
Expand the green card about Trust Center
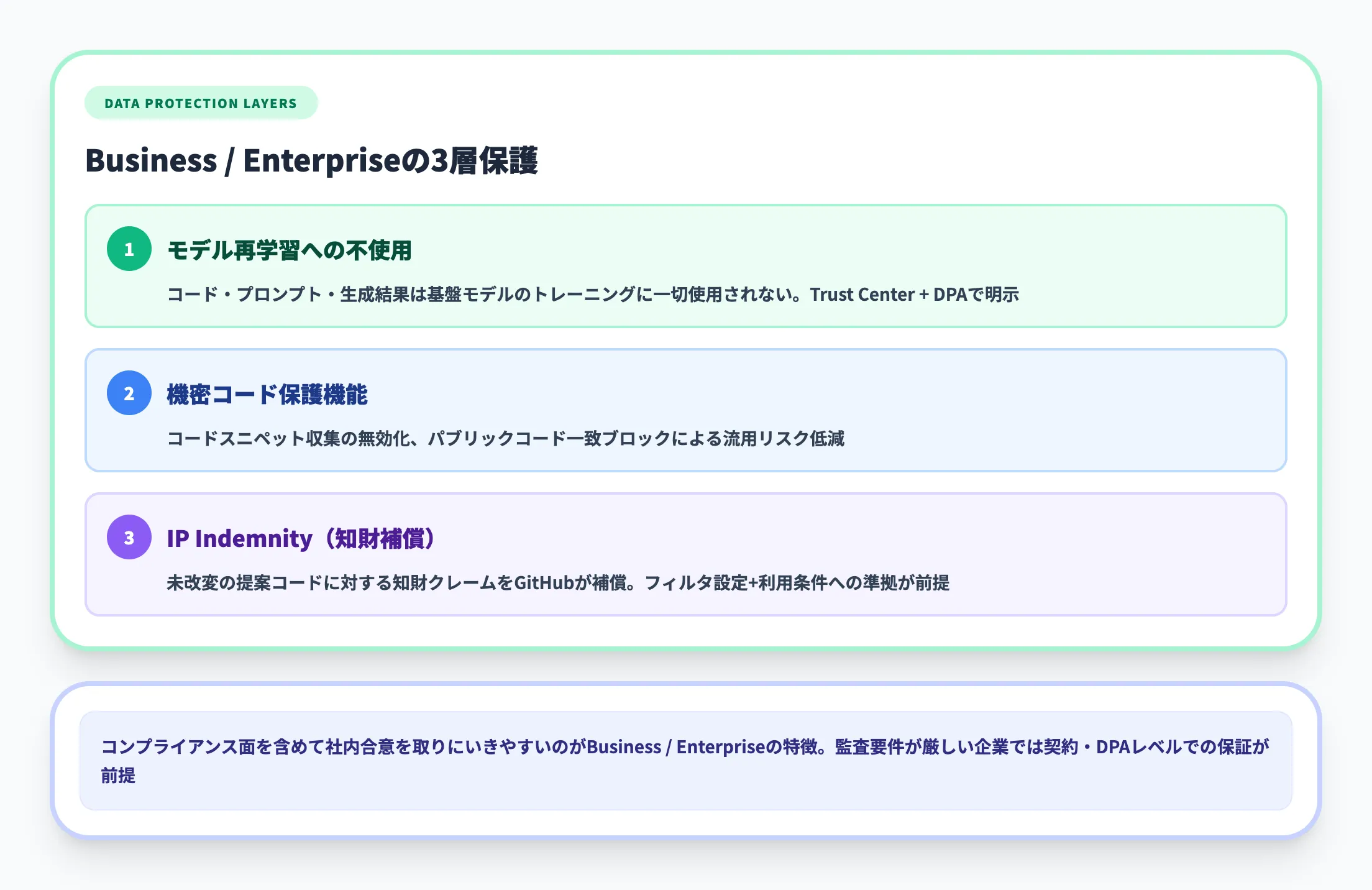684,266
